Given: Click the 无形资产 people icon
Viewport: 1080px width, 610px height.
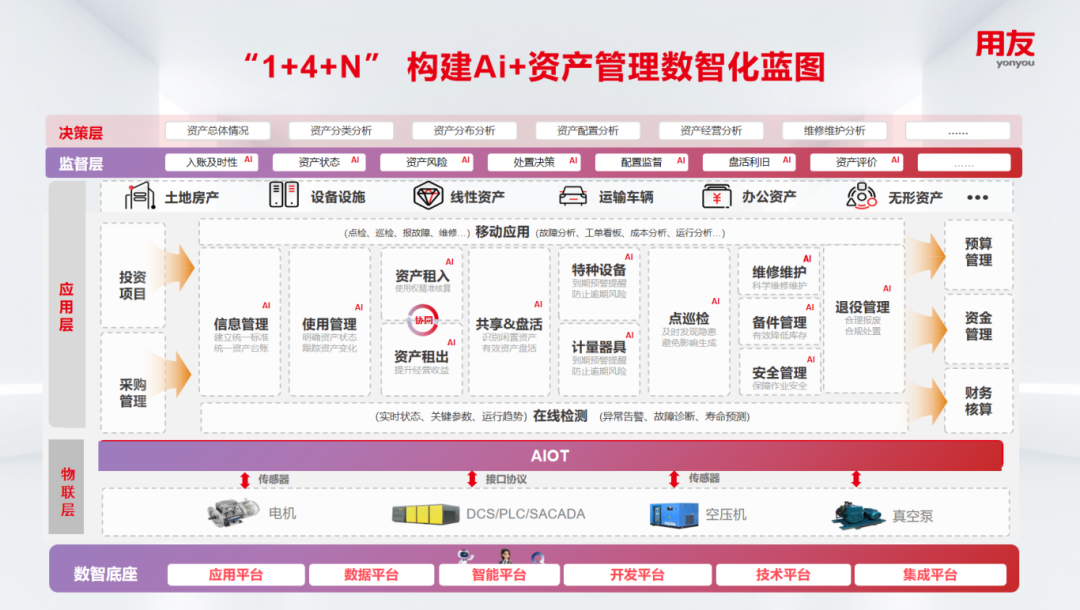Looking at the screenshot, I should (x=861, y=196).
